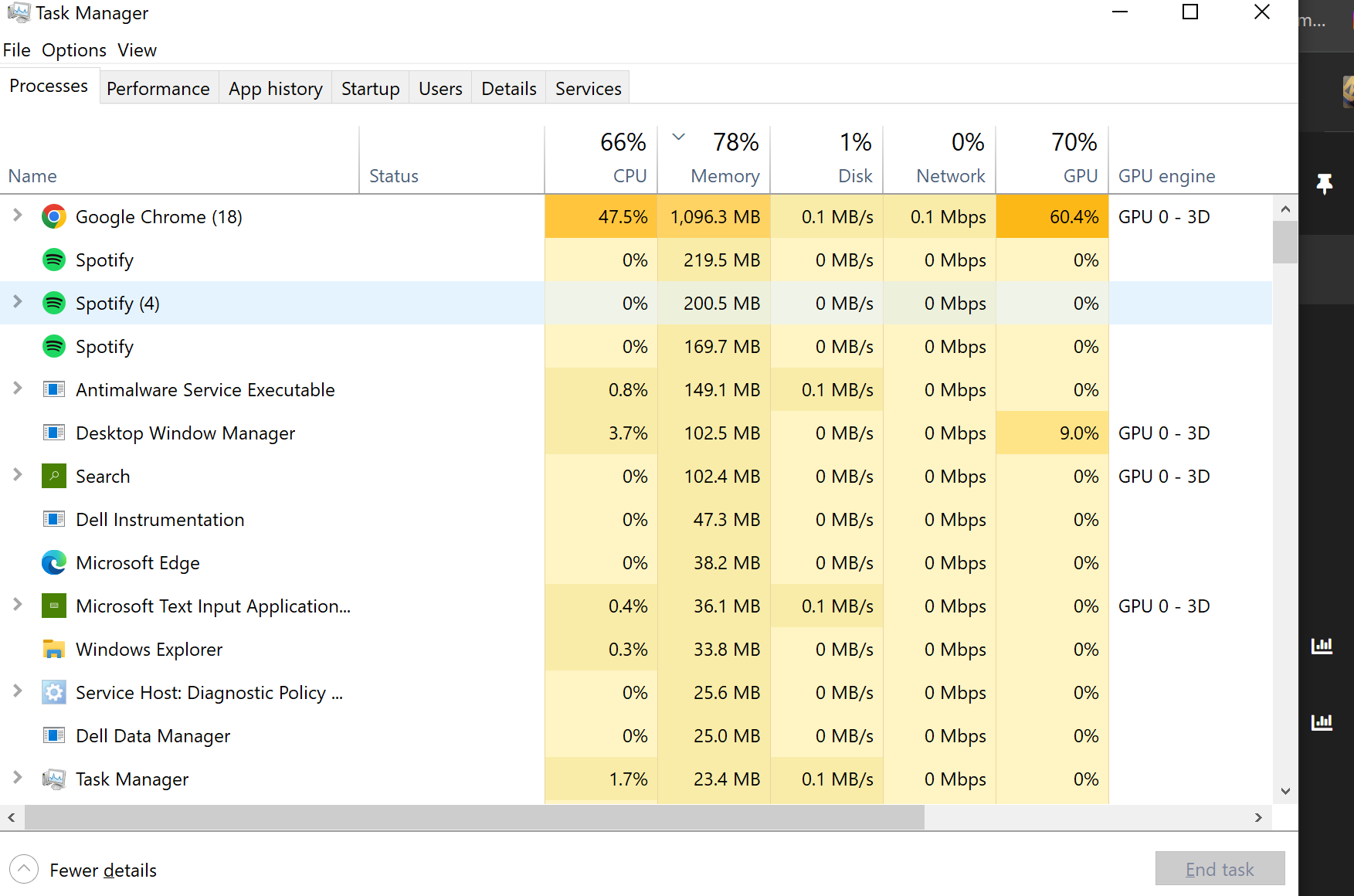Select the Windows Explorer process row
This screenshot has height=896, width=1354.
click(x=636, y=650)
